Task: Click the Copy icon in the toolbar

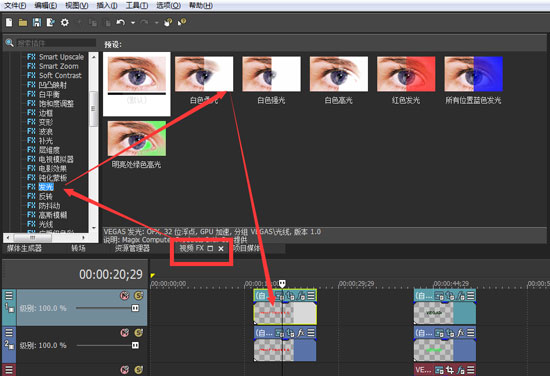Action: [93, 23]
